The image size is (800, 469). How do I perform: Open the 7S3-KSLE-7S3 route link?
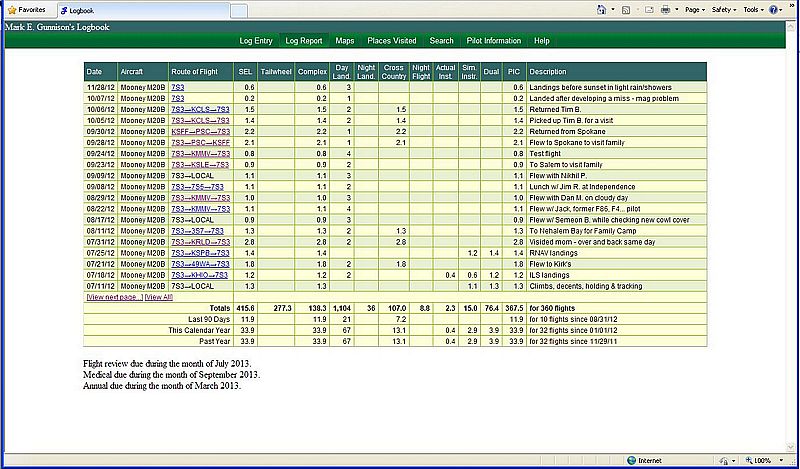click(200, 165)
